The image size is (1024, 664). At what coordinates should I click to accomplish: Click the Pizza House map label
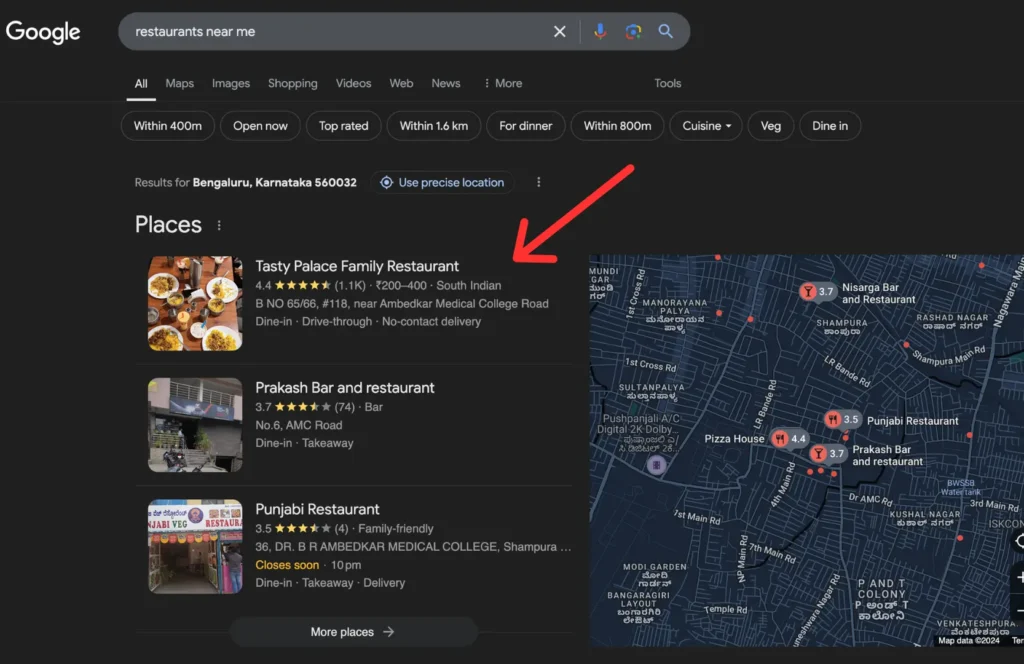pyautogui.click(x=734, y=439)
